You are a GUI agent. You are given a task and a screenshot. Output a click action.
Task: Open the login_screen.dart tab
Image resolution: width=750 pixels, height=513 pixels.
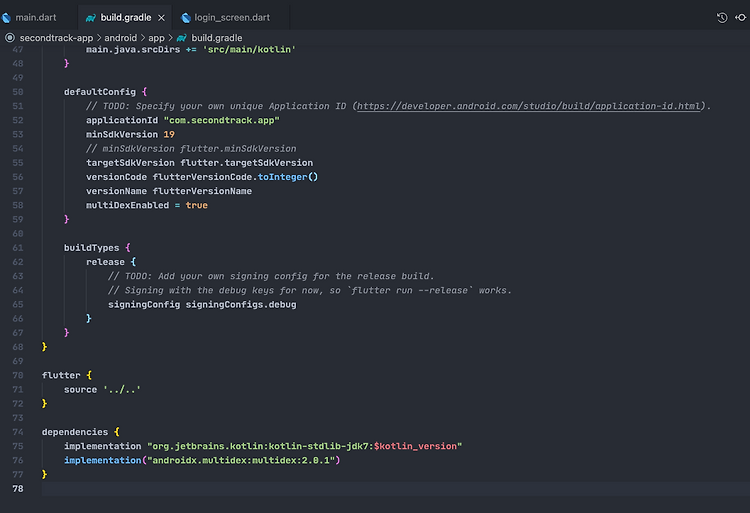[232, 18]
